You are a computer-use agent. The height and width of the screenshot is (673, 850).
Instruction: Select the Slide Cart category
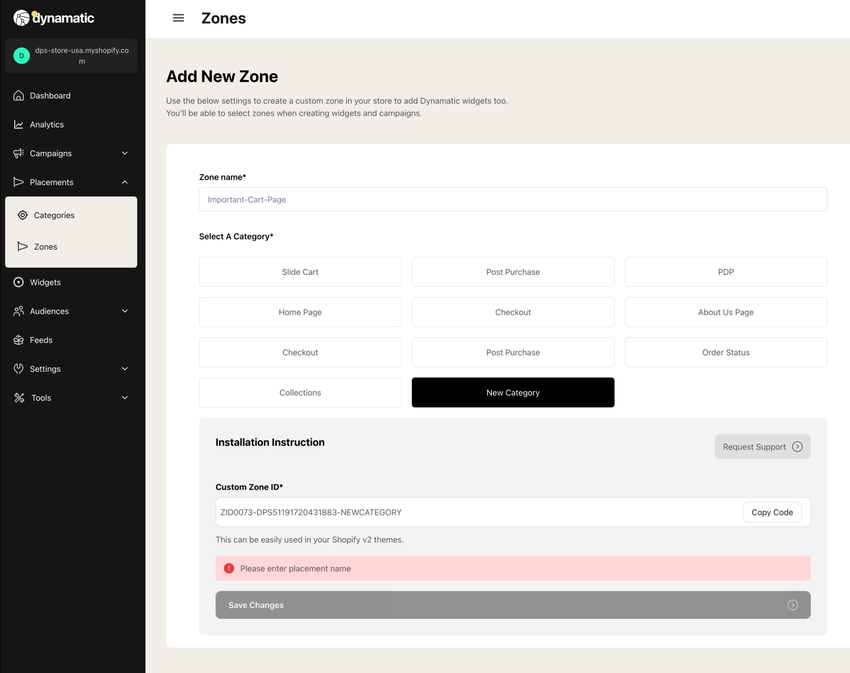(x=300, y=272)
